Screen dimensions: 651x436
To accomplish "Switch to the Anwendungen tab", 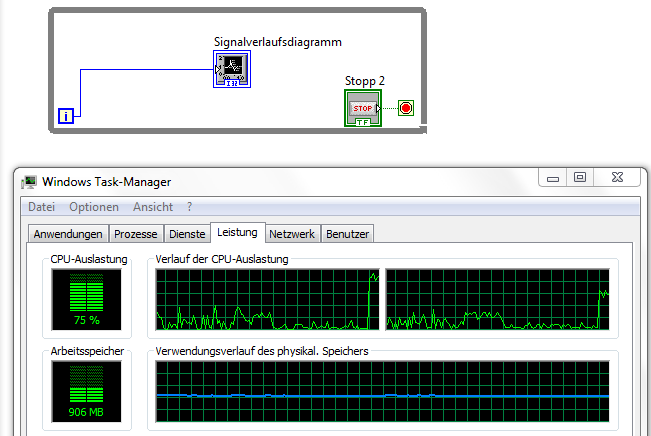I will pos(68,234).
